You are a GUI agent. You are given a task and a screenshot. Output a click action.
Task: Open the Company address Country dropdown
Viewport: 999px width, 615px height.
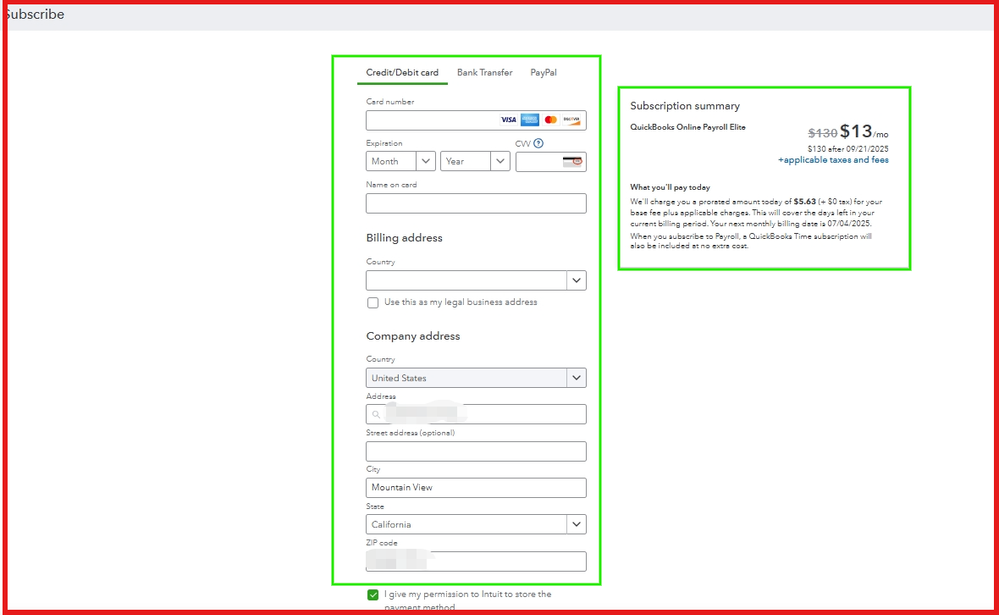[x=476, y=378]
